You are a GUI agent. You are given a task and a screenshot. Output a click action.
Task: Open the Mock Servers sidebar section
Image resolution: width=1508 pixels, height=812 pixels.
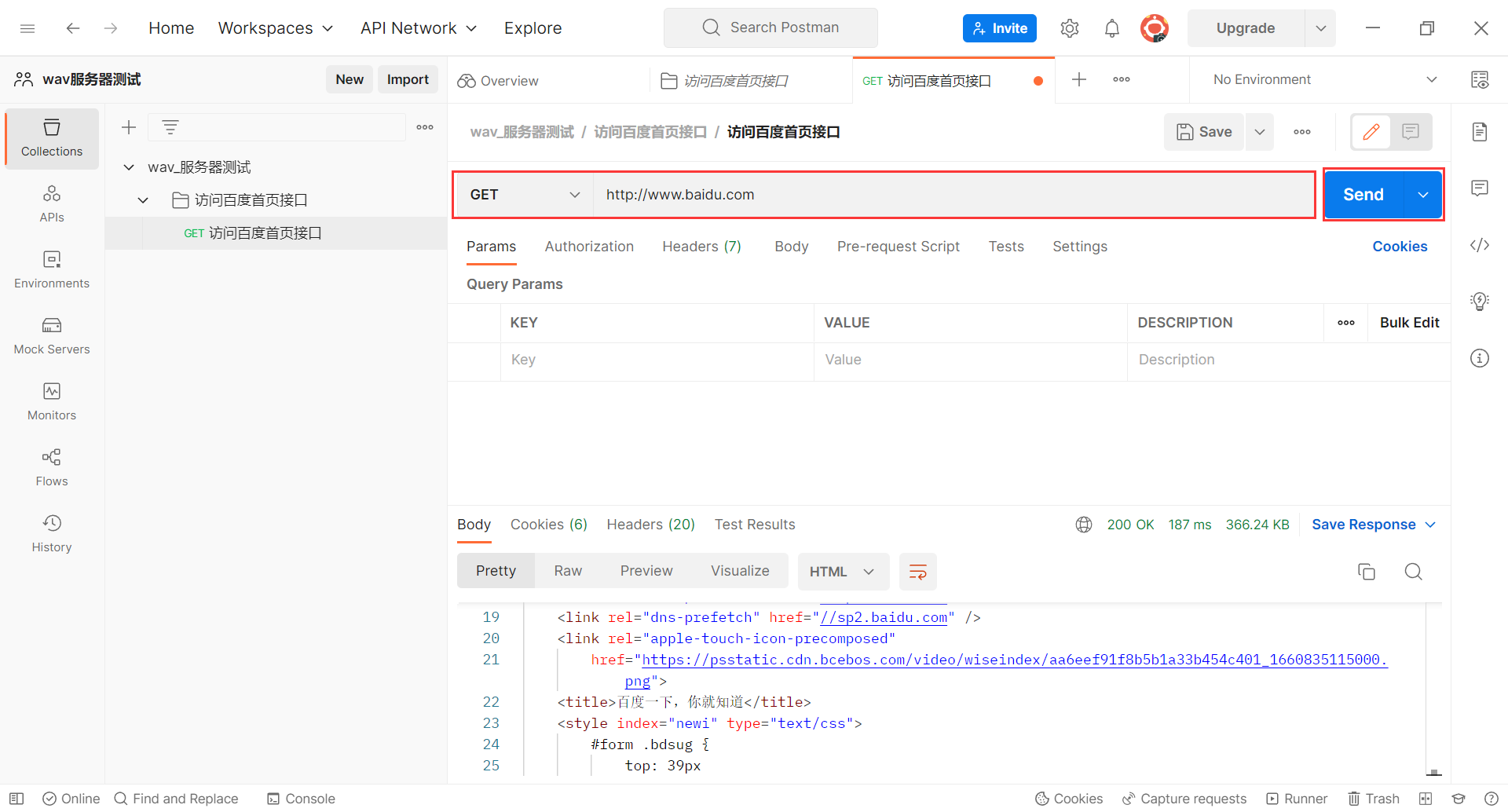tap(52, 336)
